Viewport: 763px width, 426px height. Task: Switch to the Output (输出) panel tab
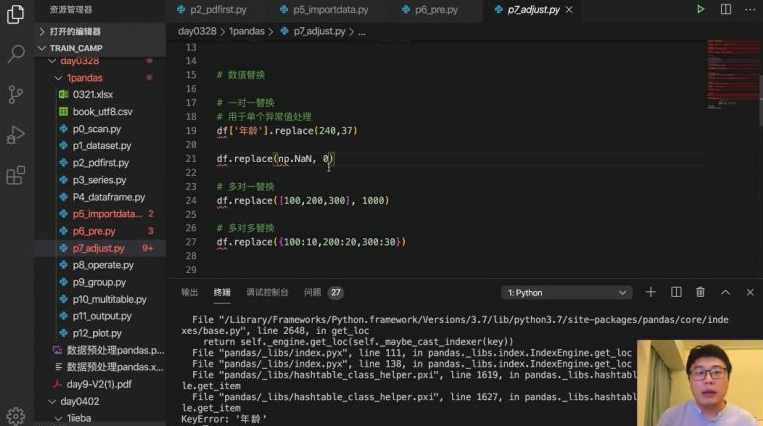tap(190, 292)
